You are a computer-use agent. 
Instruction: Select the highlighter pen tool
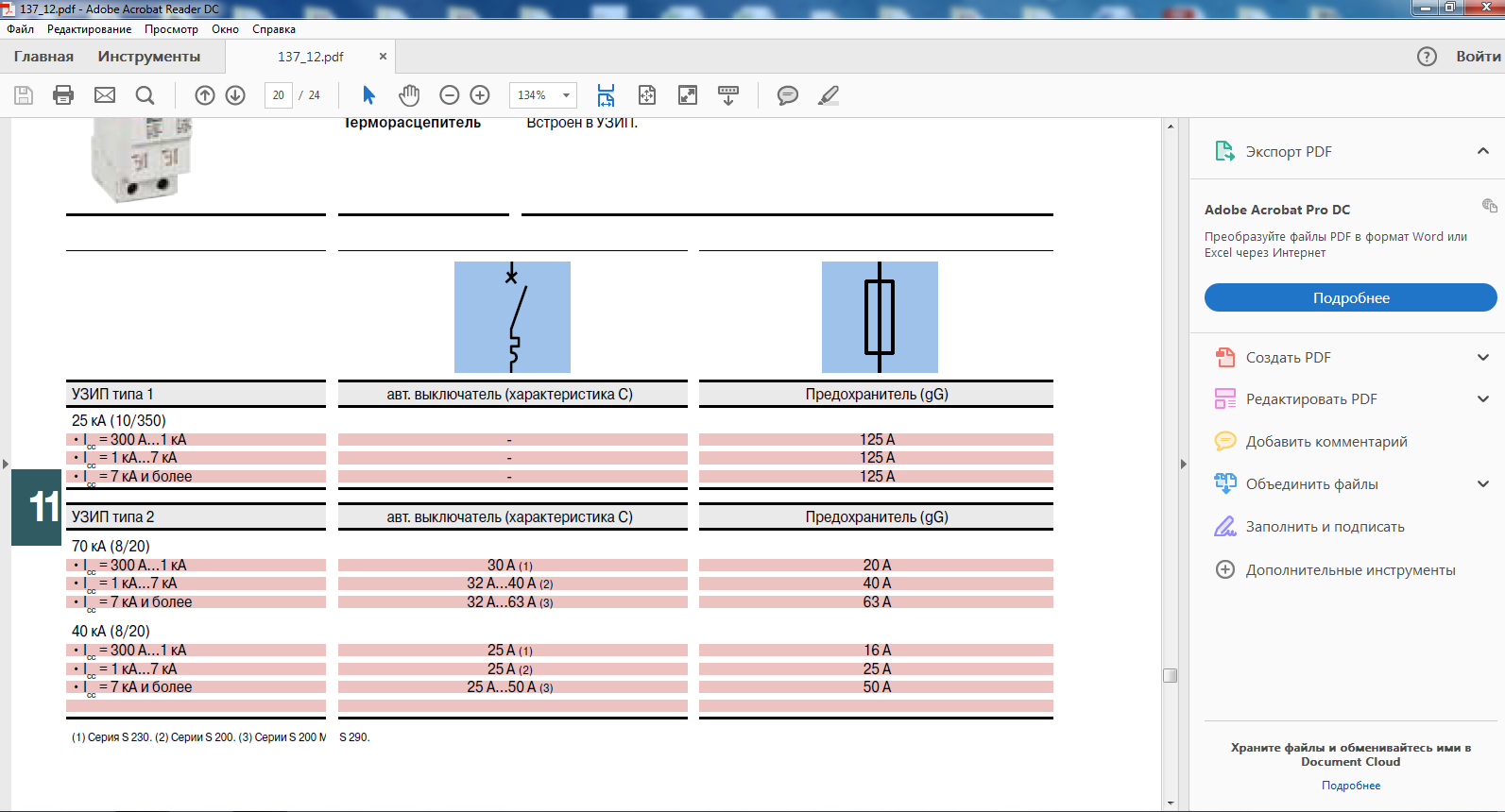tap(829, 95)
